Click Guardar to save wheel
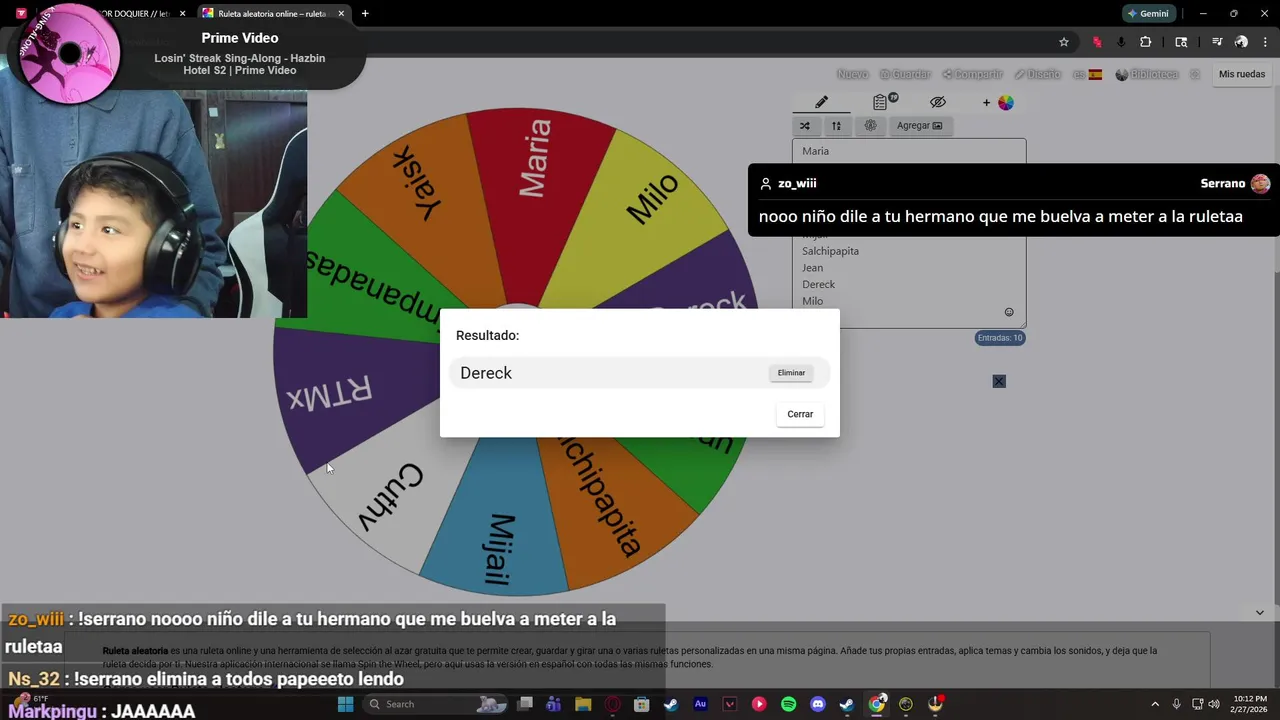Viewport: 1280px width, 720px height. tap(905, 75)
